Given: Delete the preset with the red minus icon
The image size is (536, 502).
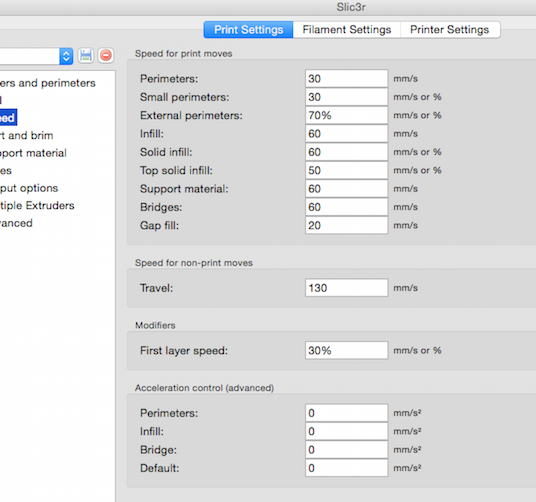Looking at the screenshot, I should [x=106, y=55].
